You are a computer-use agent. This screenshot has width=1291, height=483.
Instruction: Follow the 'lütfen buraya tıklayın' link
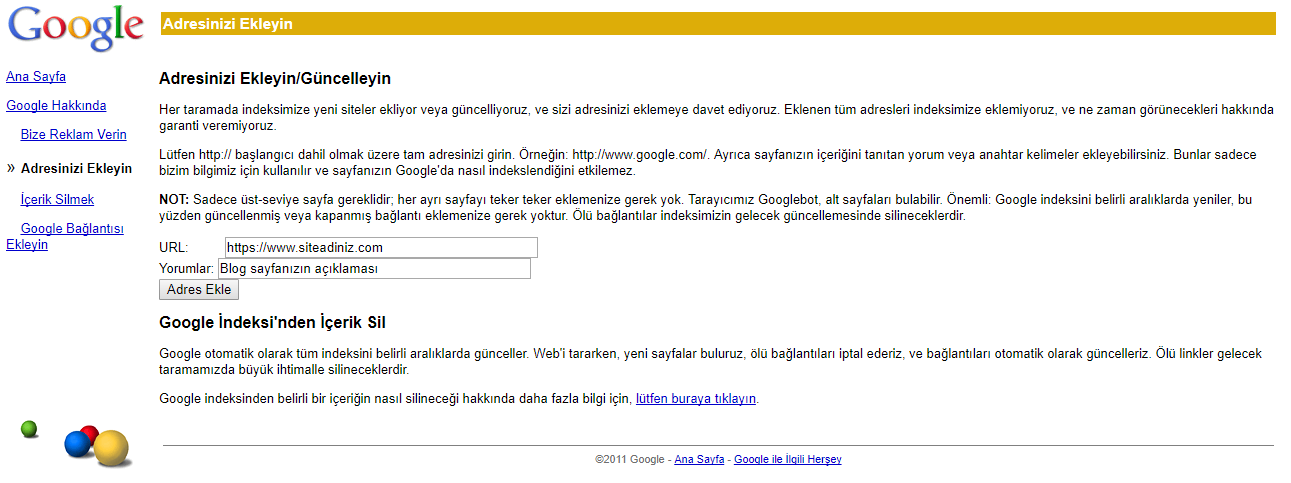point(696,399)
